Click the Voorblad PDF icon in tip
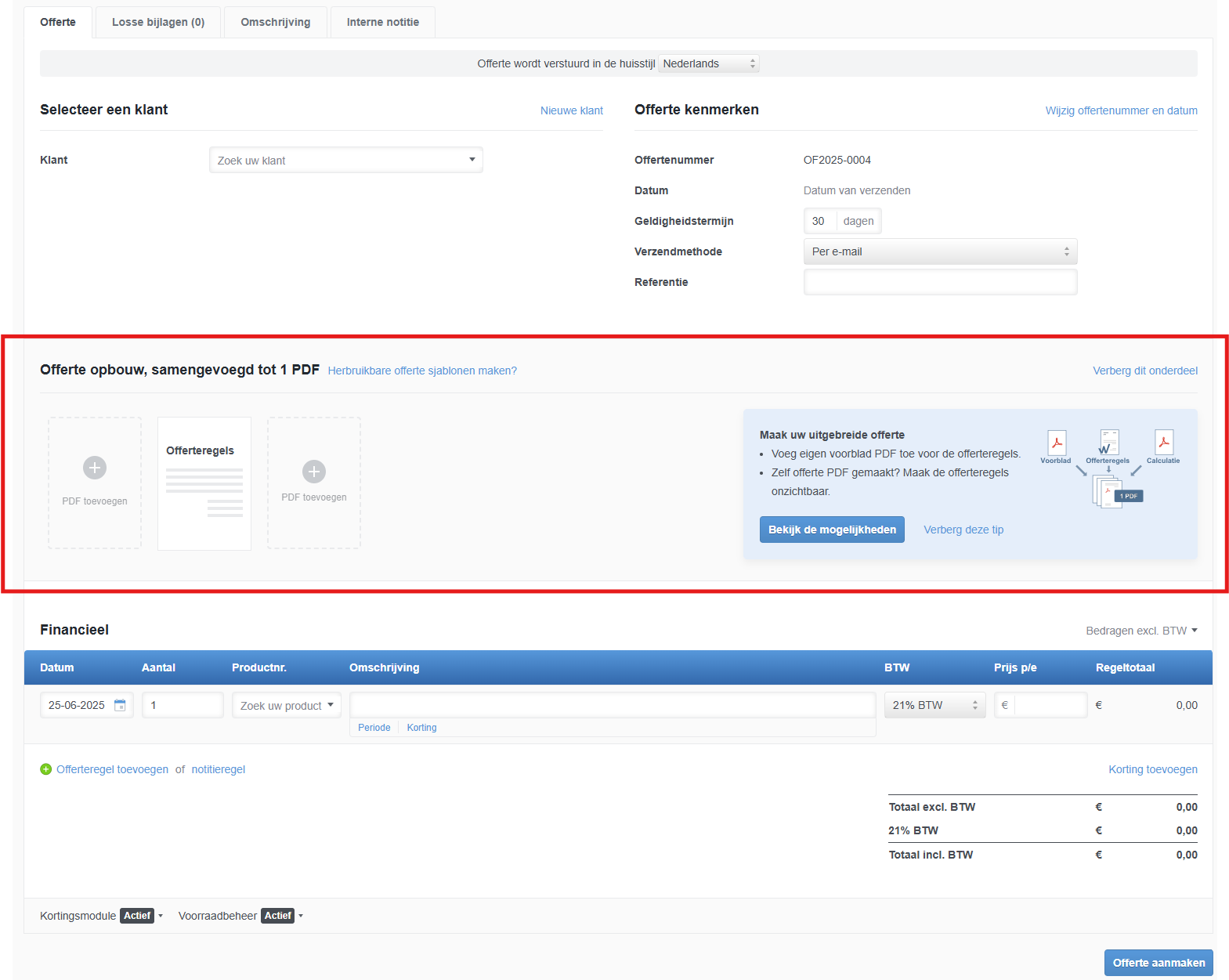1229x980 pixels. click(1057, 443)
